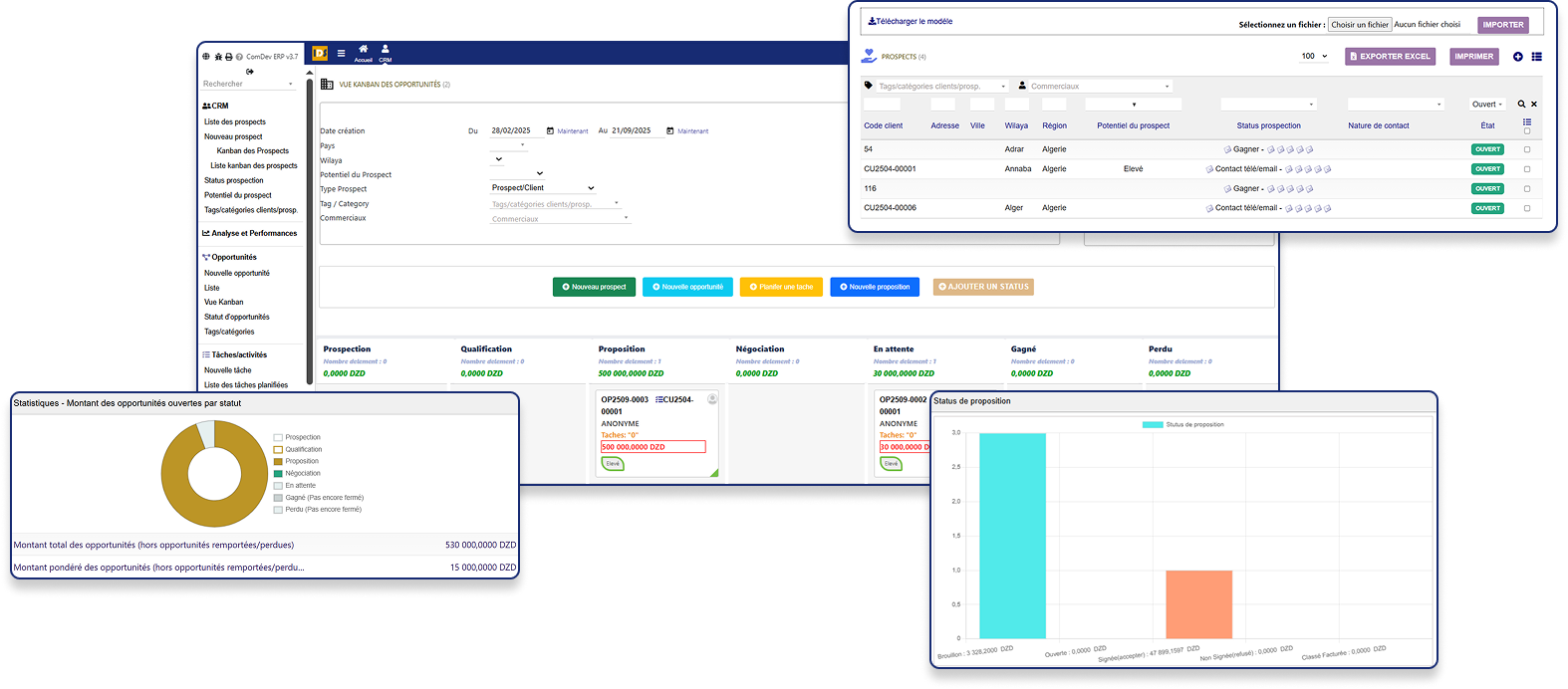Clear filters with the X icon
The width and height of the screenshot is (1568, 689).
click(x=1534, y=104)
